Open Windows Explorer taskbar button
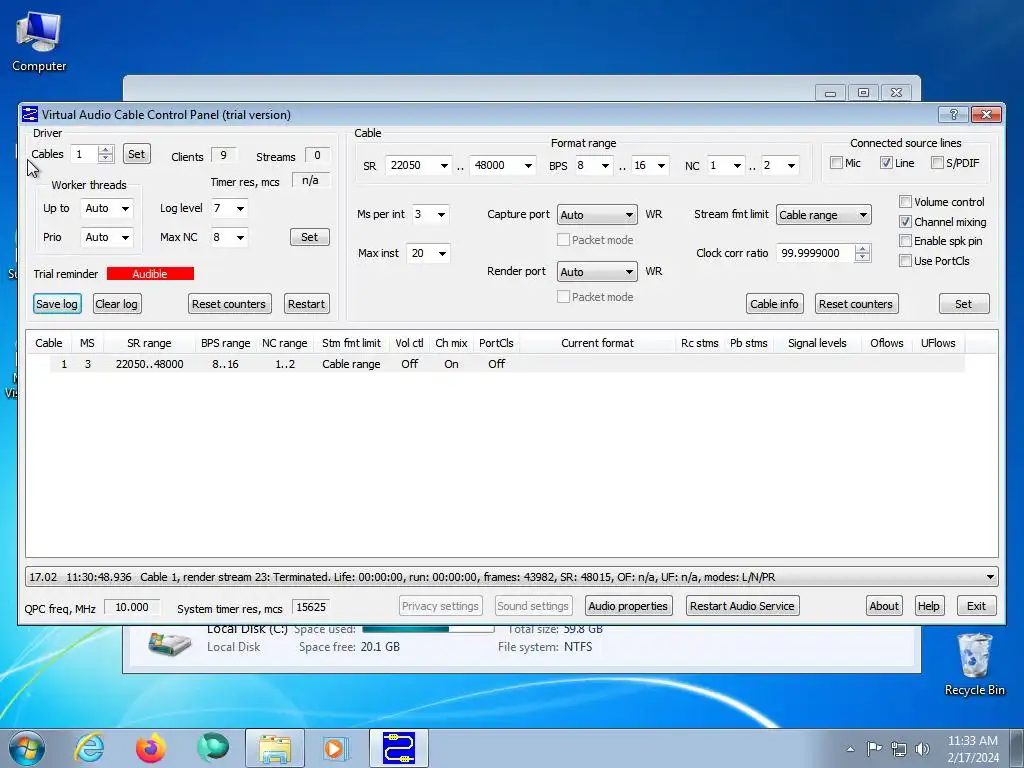The image size is (1024, 768). (274, 748)
